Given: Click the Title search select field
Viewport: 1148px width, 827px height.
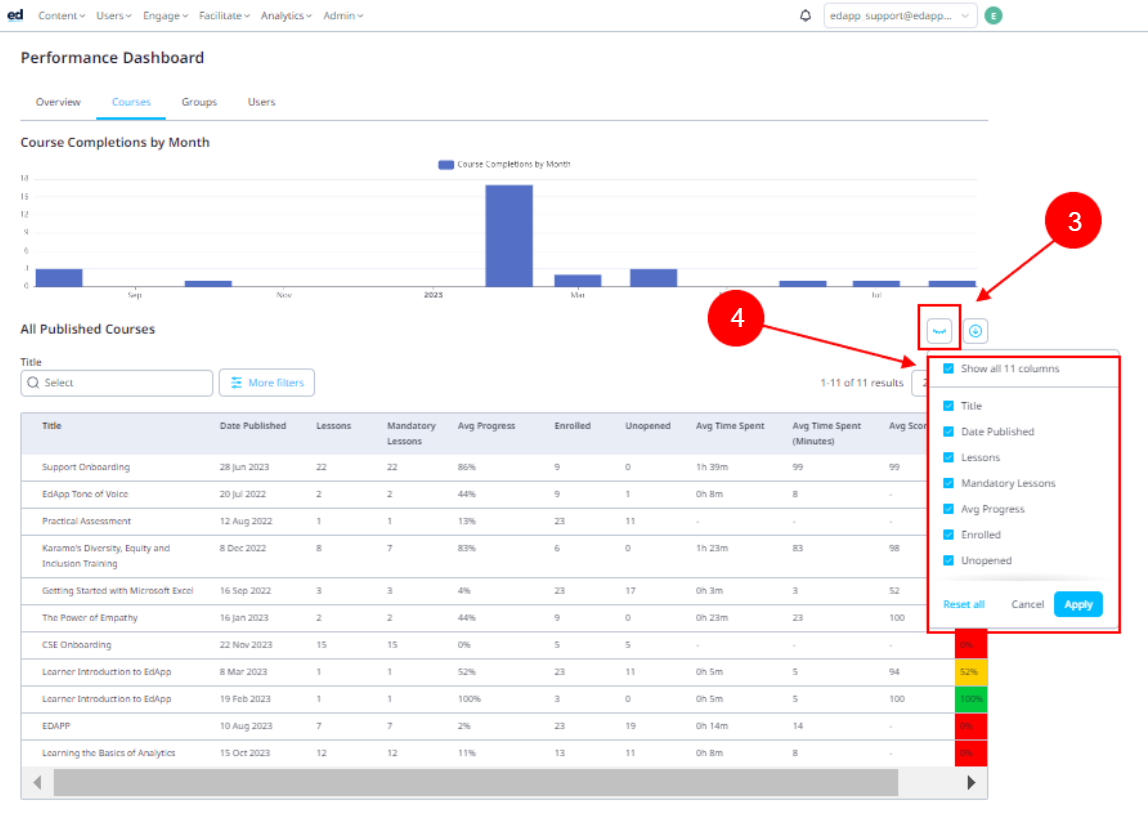Looking at the screenshot, I should (x=117, y=383).
